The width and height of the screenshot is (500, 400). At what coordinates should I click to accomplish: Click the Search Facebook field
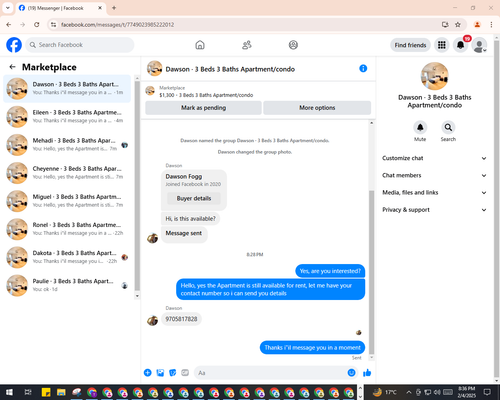pos(80,45)
